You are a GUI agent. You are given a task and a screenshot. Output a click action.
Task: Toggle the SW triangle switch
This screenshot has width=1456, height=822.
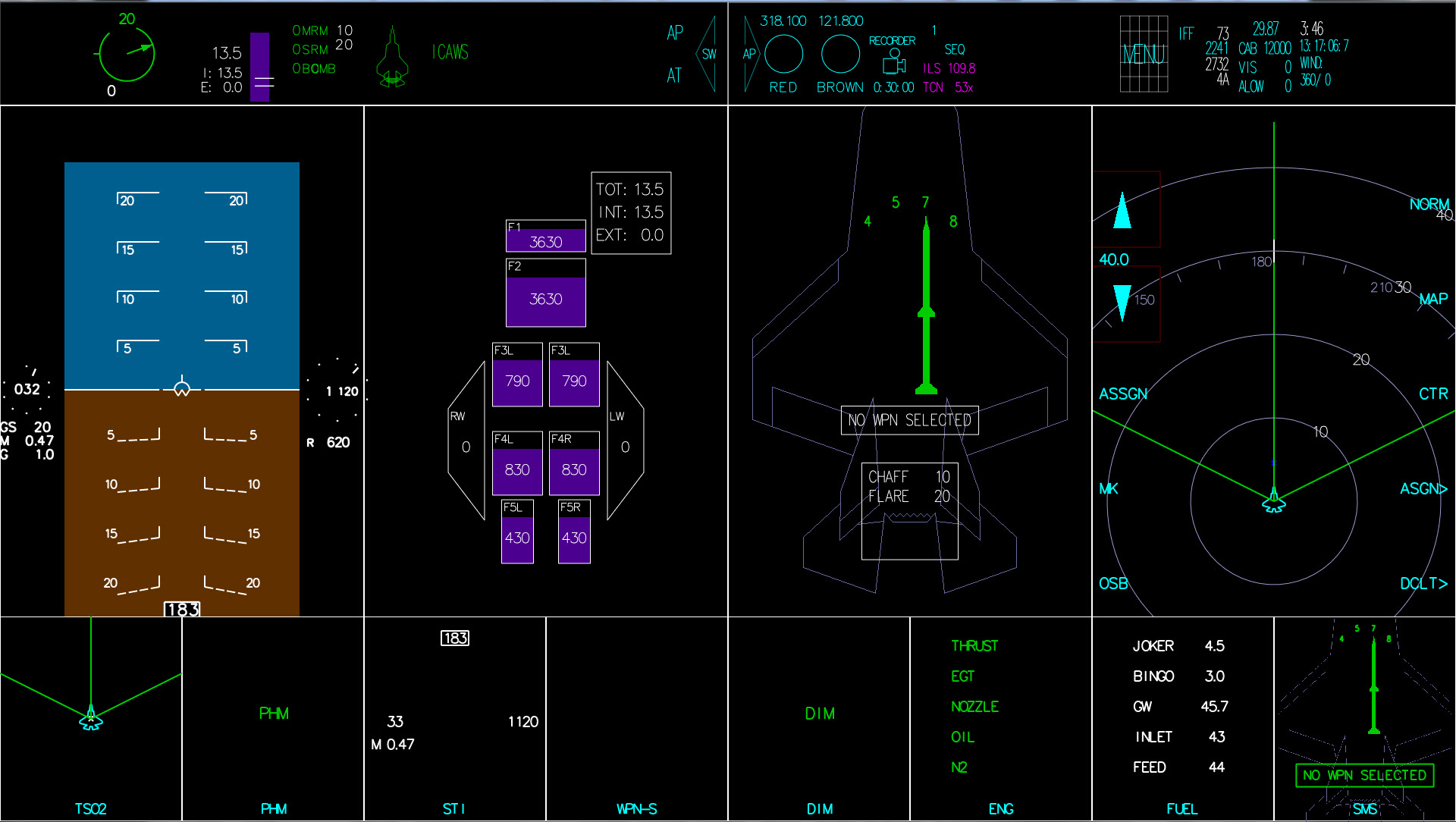708,54
